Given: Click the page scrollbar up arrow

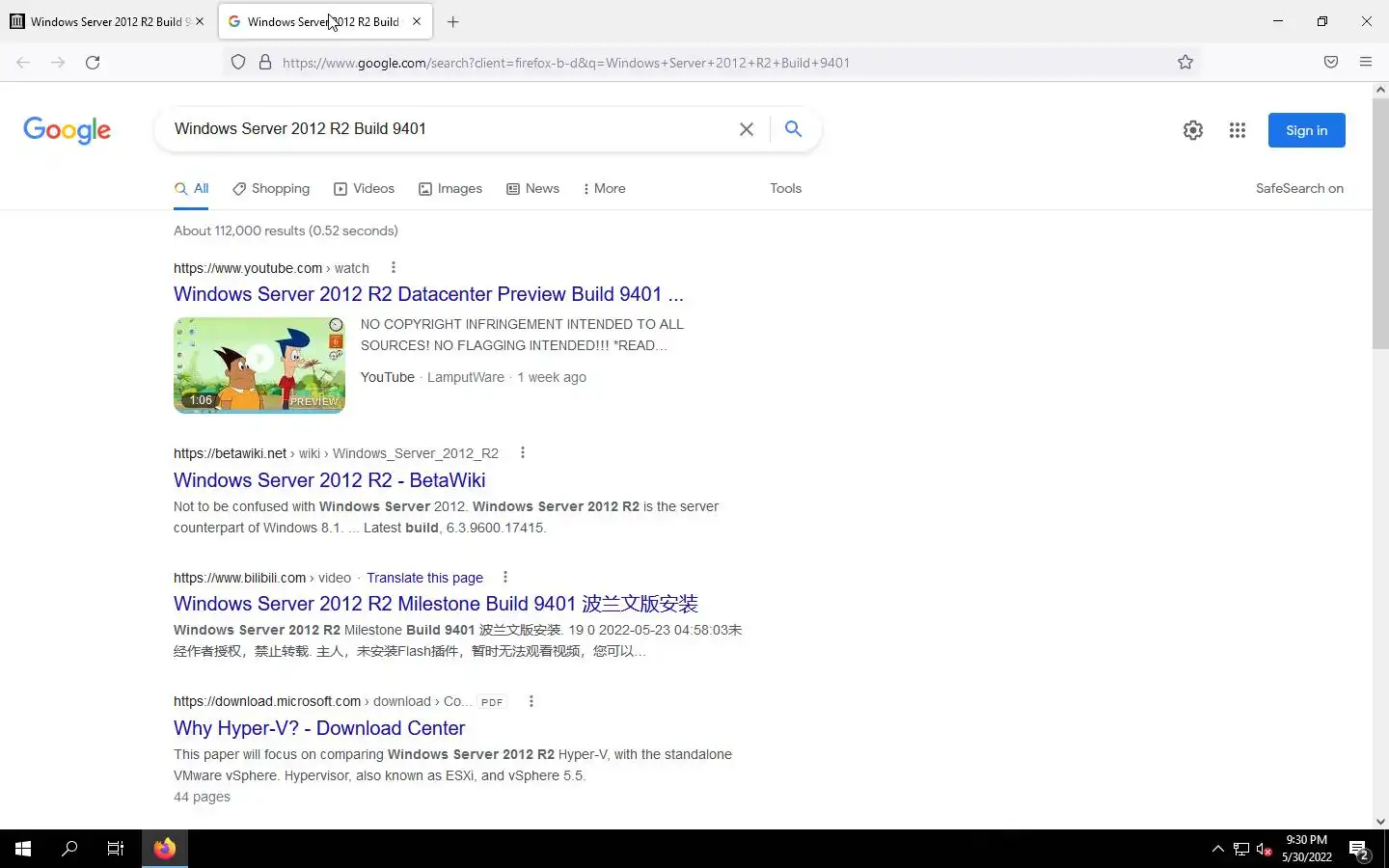Looking at the screenshot, I should 1380,90.
